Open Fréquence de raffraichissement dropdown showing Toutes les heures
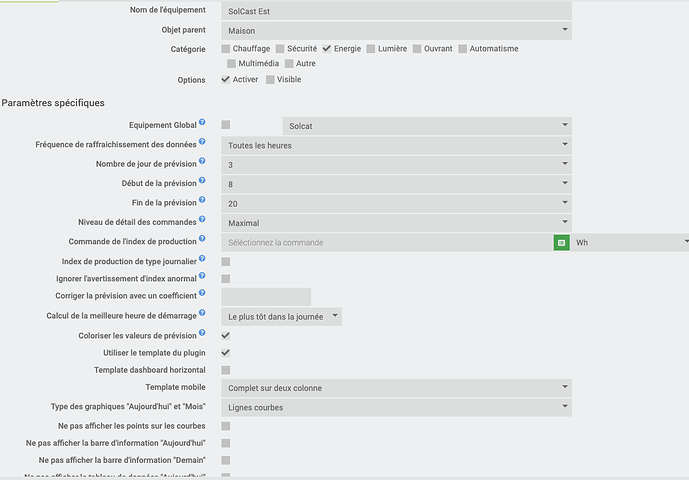The image size is (689, 480). (396, 145)
